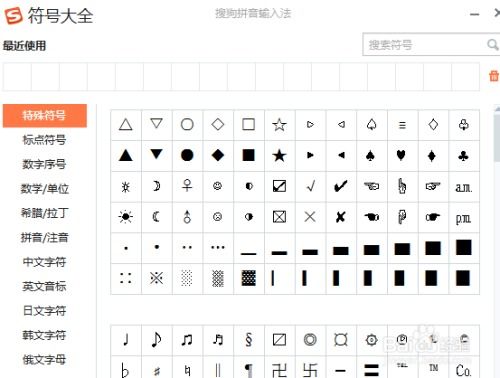Open the 英文音标 category
Viewport: 500px width, 378px height.
pyautogui.click(x=44, y=286)
